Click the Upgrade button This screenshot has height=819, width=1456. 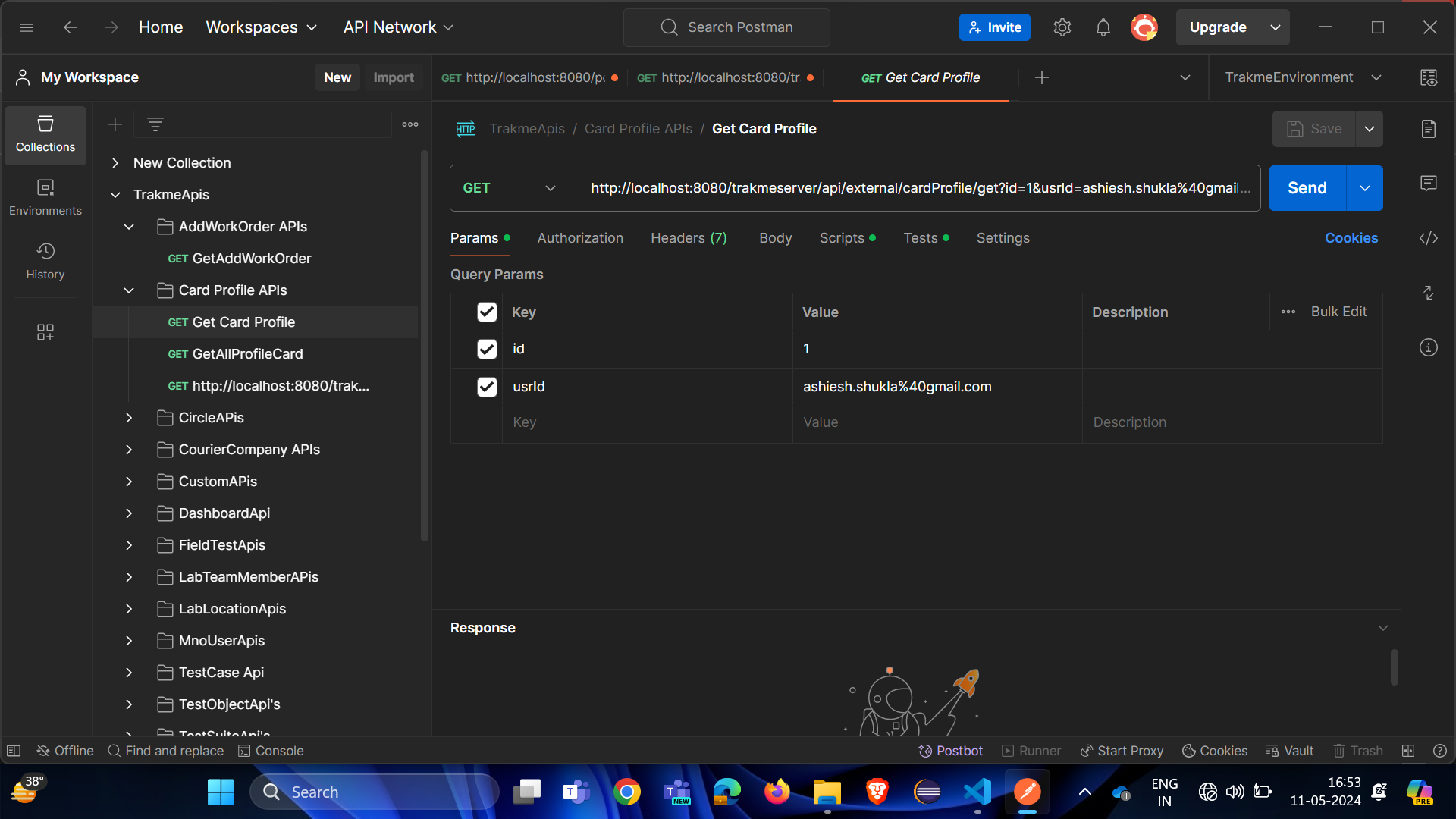[1218, 27]
